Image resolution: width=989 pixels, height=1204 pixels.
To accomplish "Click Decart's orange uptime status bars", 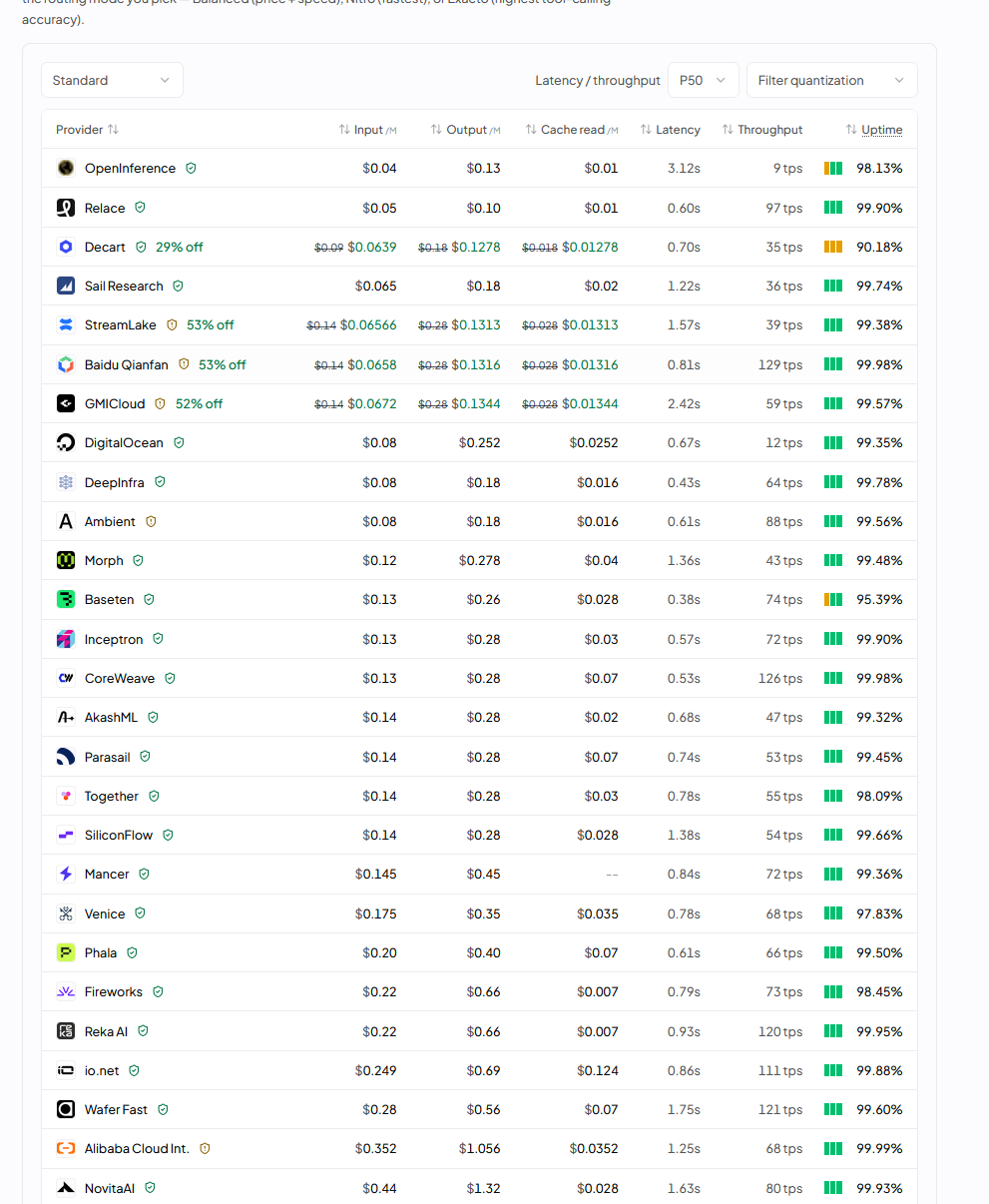I will [x=833, y=247].
